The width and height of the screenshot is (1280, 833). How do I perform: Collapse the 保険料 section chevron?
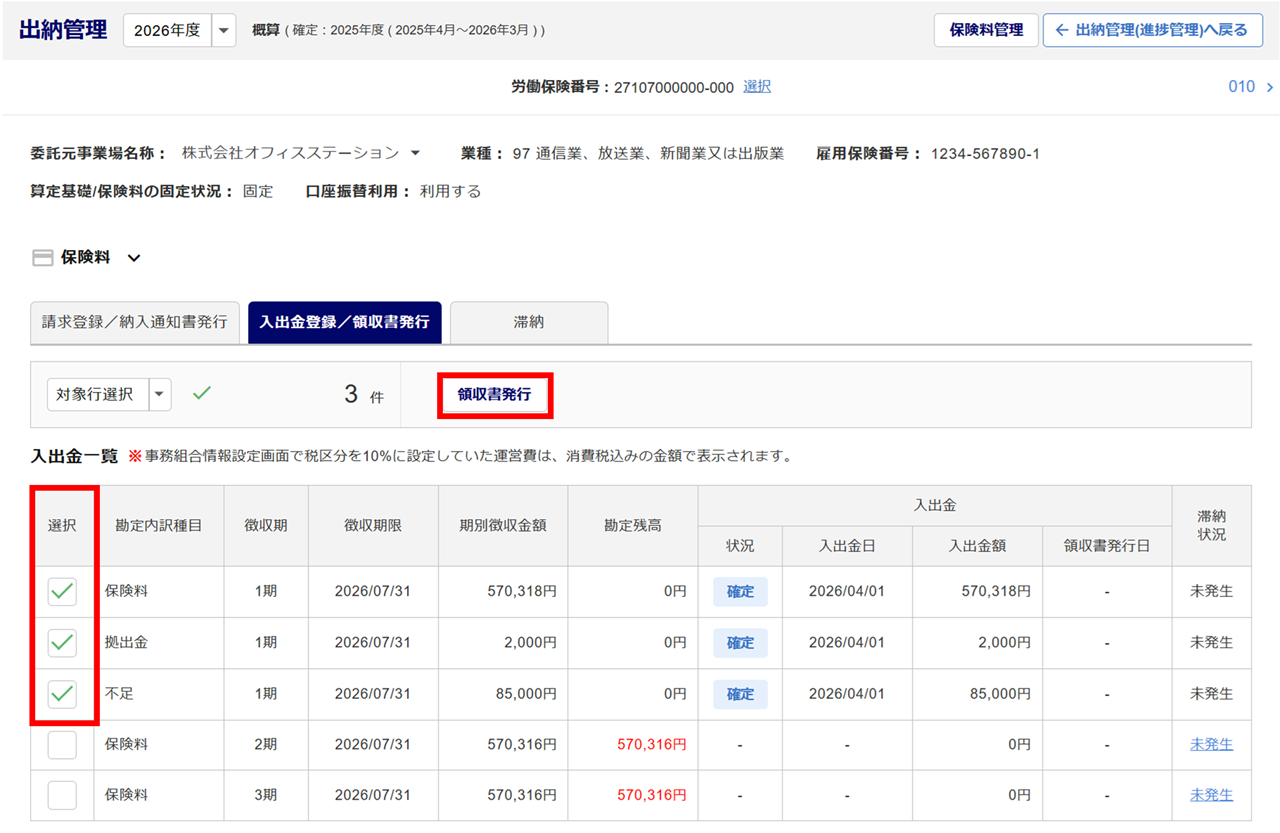[x=134, y=258]
